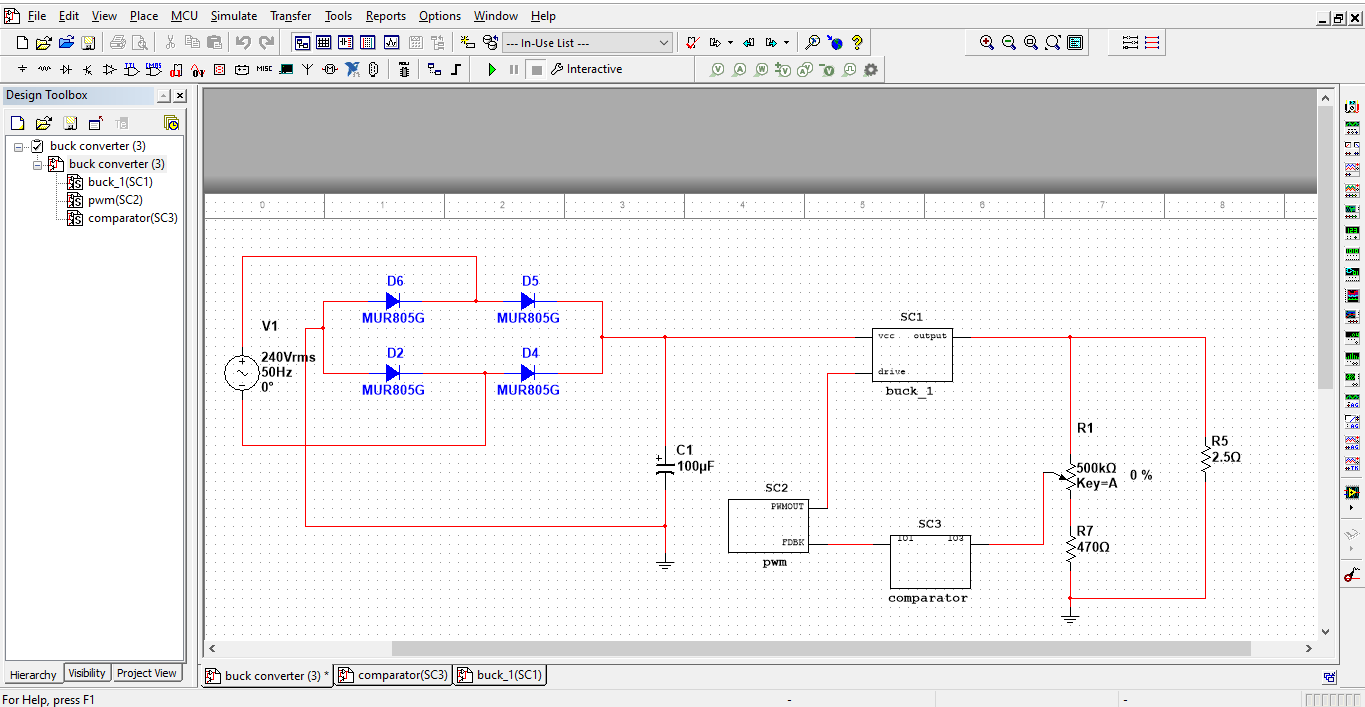
Task: Collapse the nested buck converter (3) schematic node
Action: [38, 164]
